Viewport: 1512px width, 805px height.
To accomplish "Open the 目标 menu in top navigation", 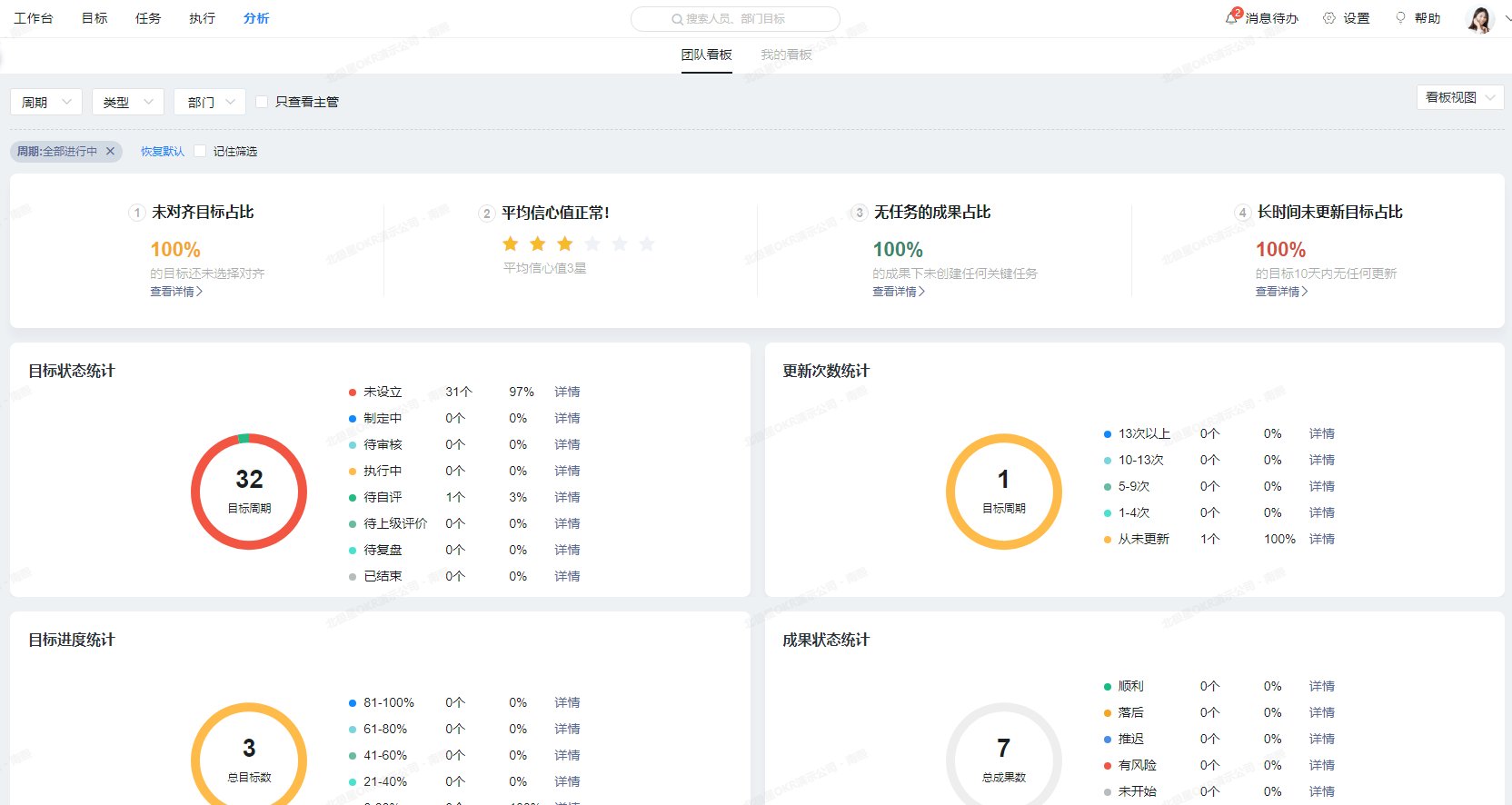I will pyautogui.click(x=94, y=18).
